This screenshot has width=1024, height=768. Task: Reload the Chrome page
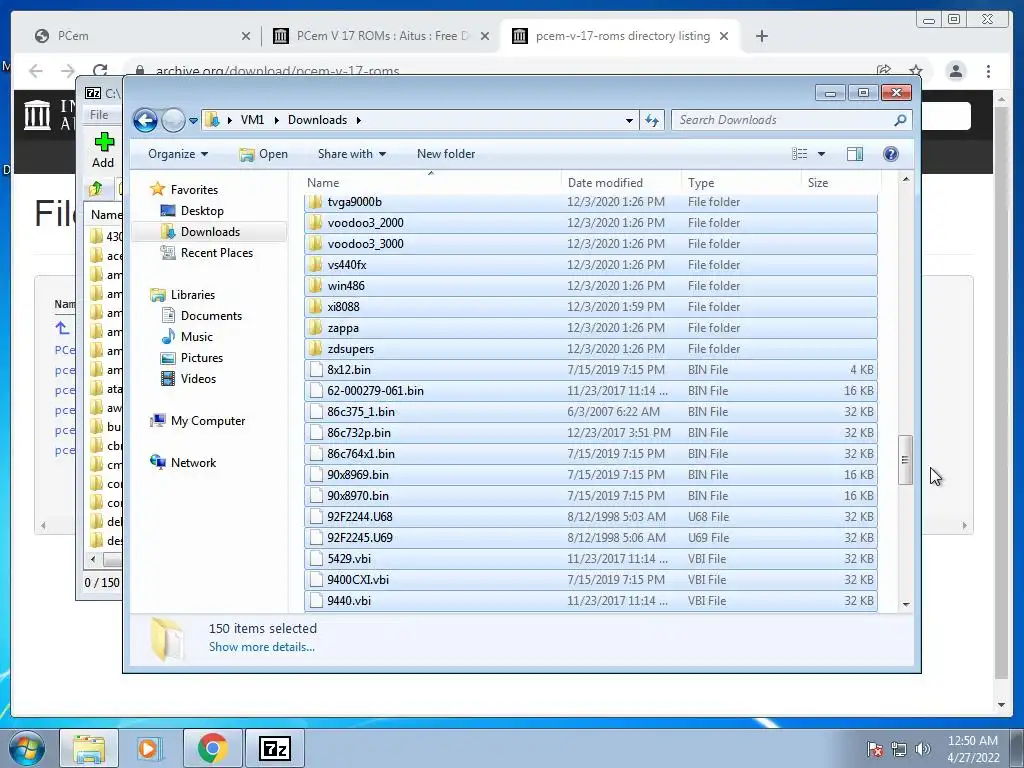100,71
